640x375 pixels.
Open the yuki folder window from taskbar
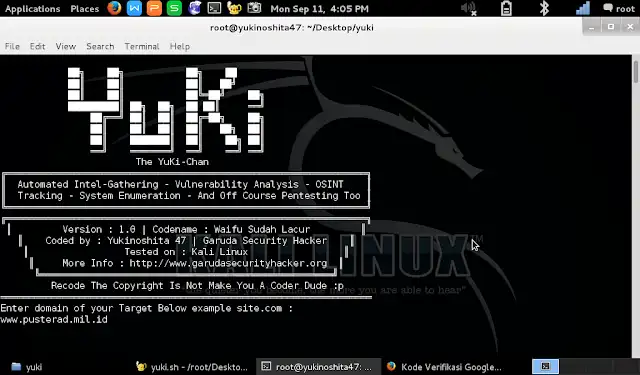click(x=27, y=367)
